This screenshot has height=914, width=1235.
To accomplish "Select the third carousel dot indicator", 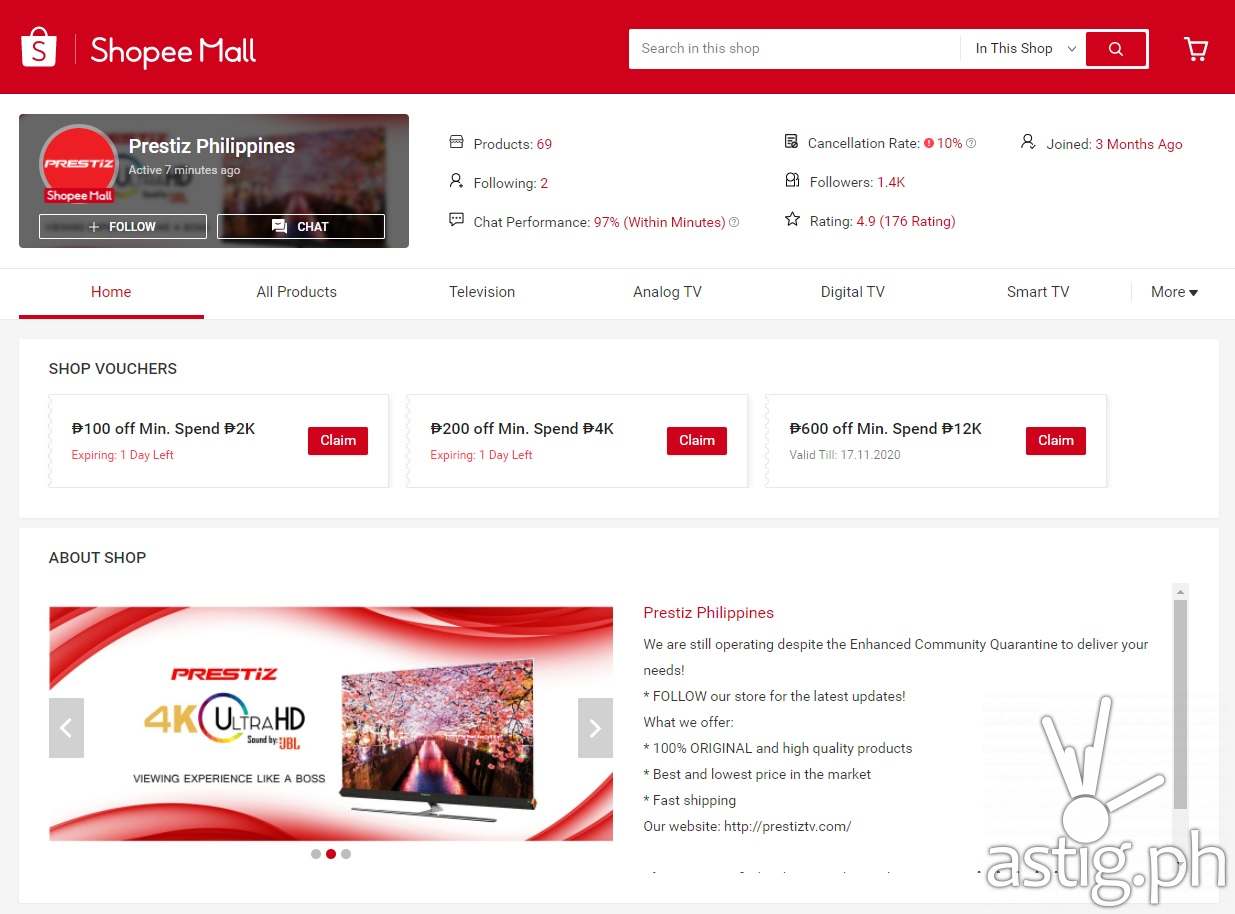I will (346, 854).
